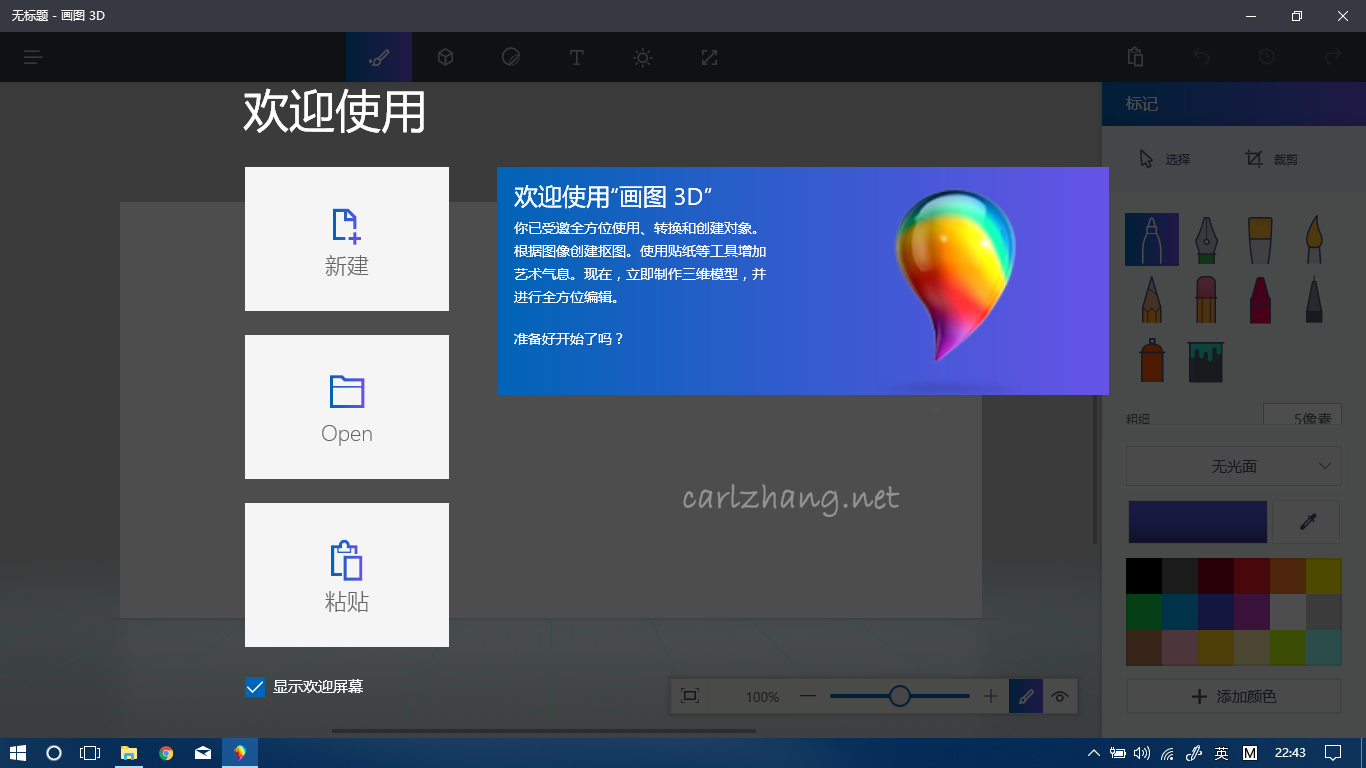Click the Open tile on welcome screen
Image resolution: width=1366 pixels, height=768 pixels.
pyautogui.click(x=346, y=407)
